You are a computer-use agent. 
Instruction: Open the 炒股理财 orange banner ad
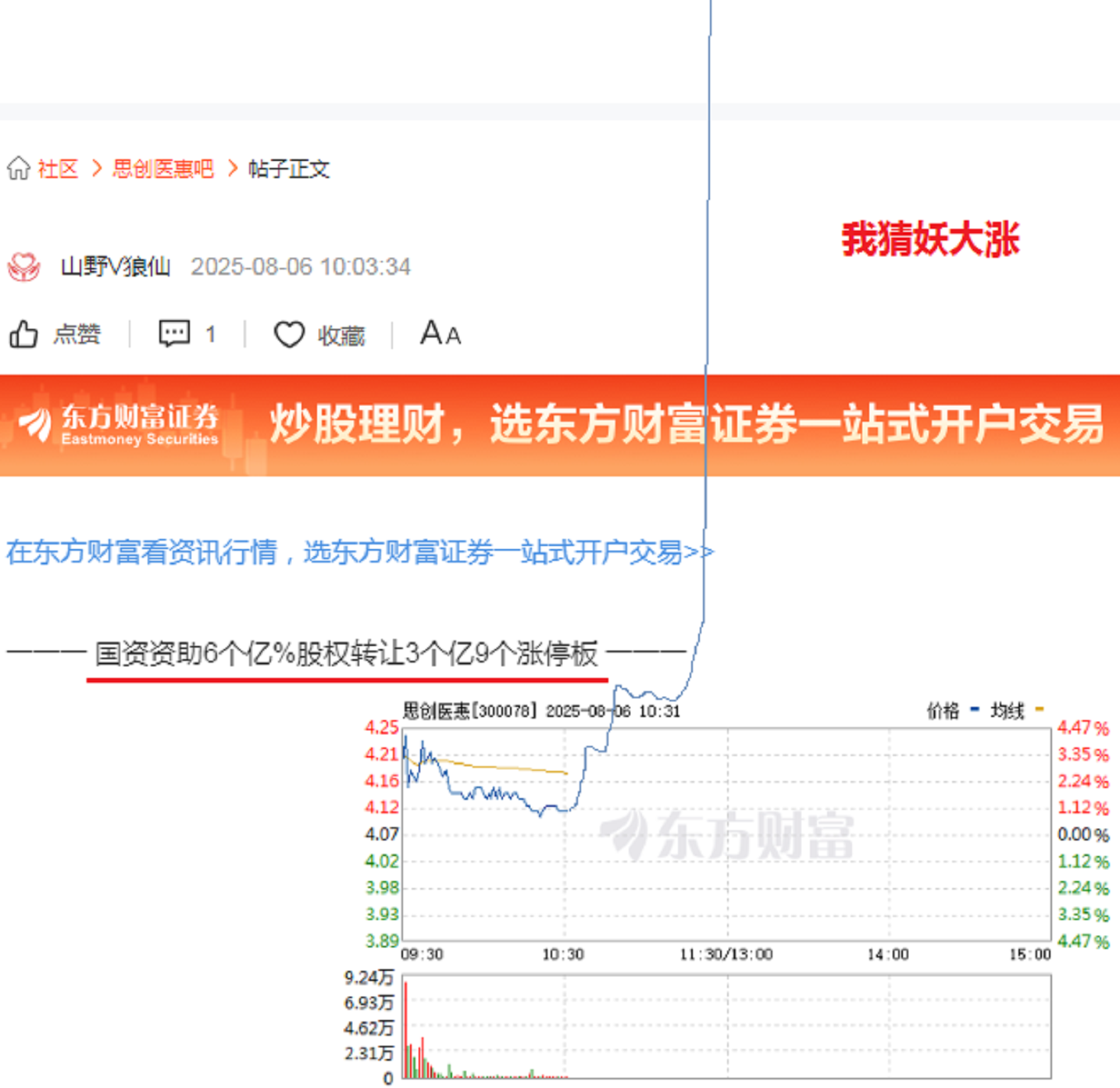[560, 426]
